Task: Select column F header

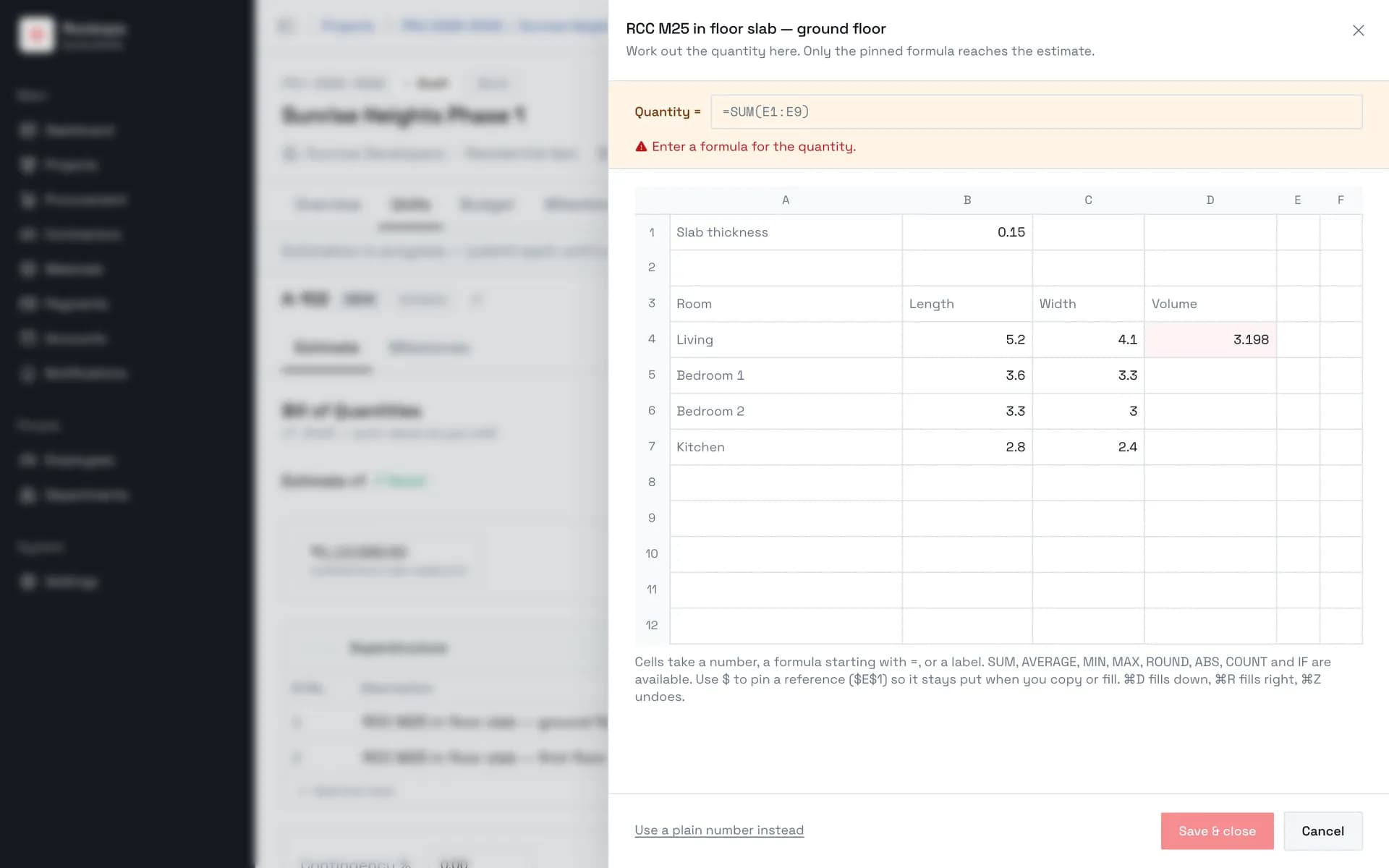Action: coord(1341,200)
